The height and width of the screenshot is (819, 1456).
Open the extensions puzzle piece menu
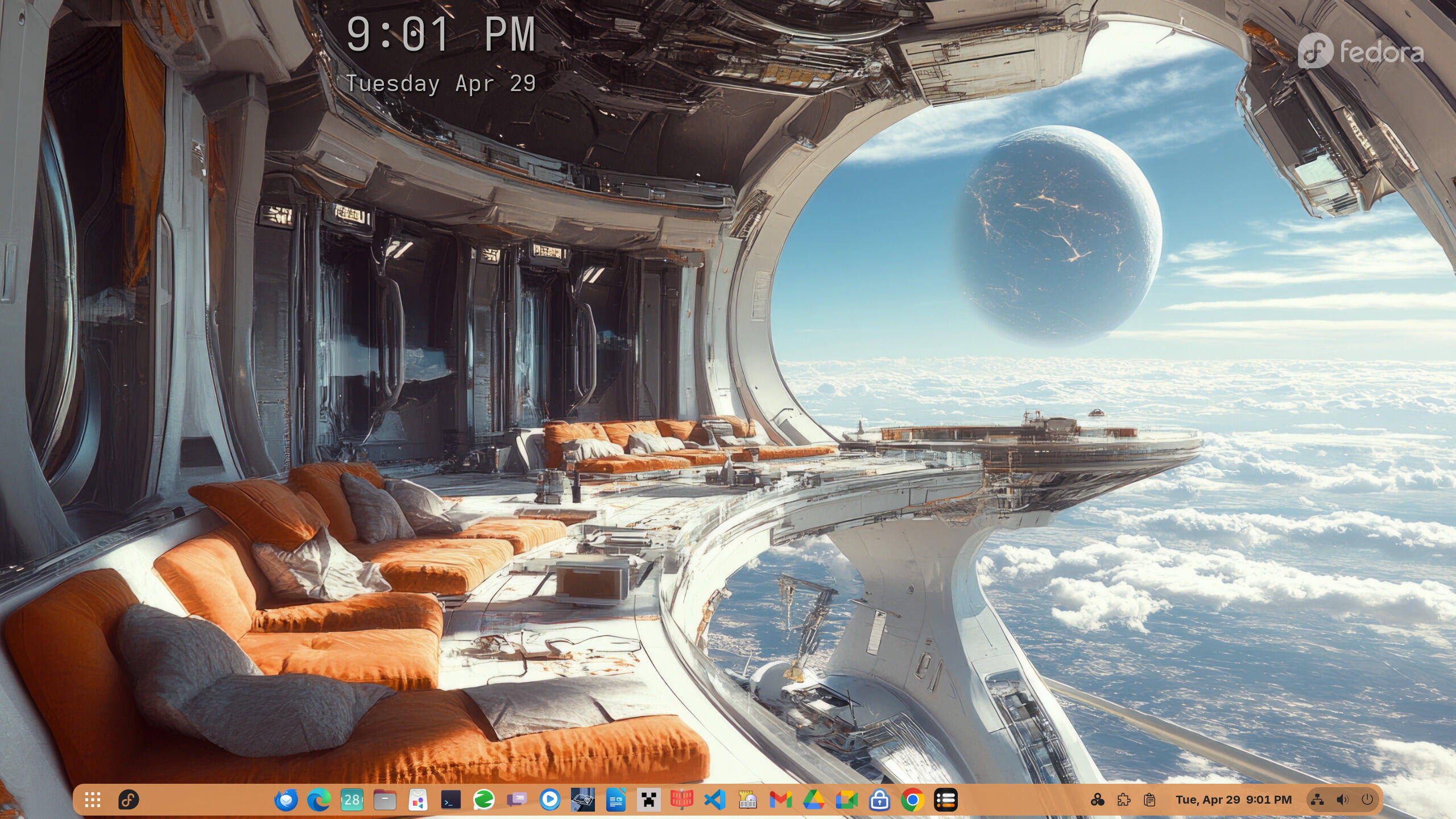point(1123,800)
